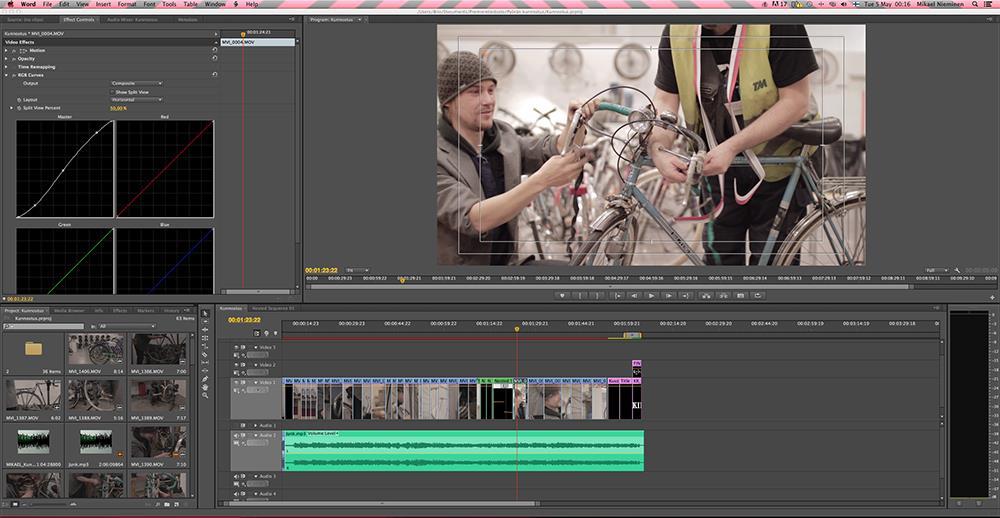Toggle the fx switch for Motion

click(14, 50)
